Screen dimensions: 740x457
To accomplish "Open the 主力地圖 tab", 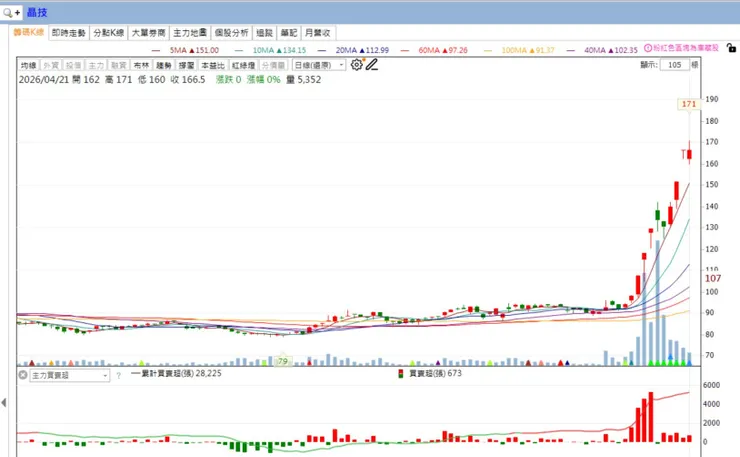I will click(190, 33).
